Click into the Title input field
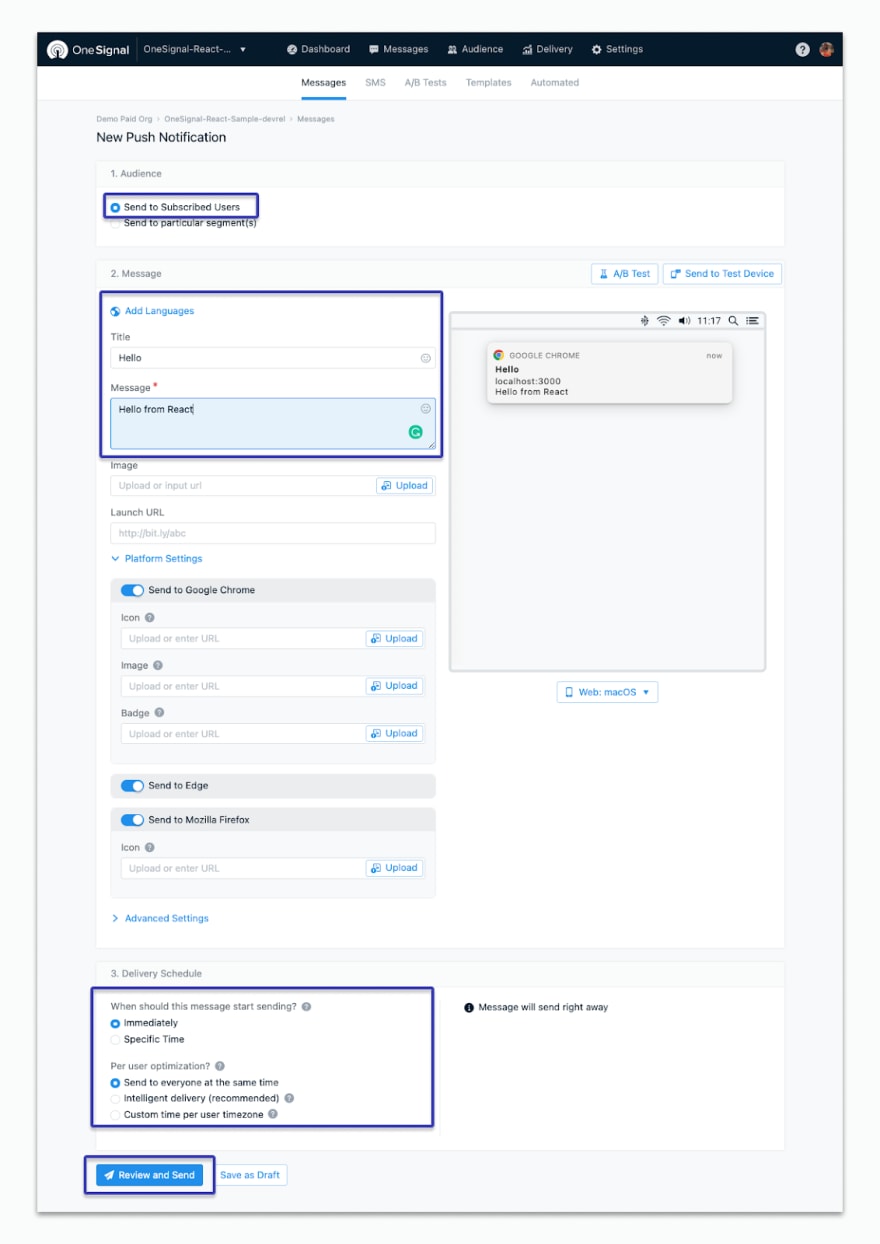Screen dimensions: 880x1244 (x=273, y=358)
